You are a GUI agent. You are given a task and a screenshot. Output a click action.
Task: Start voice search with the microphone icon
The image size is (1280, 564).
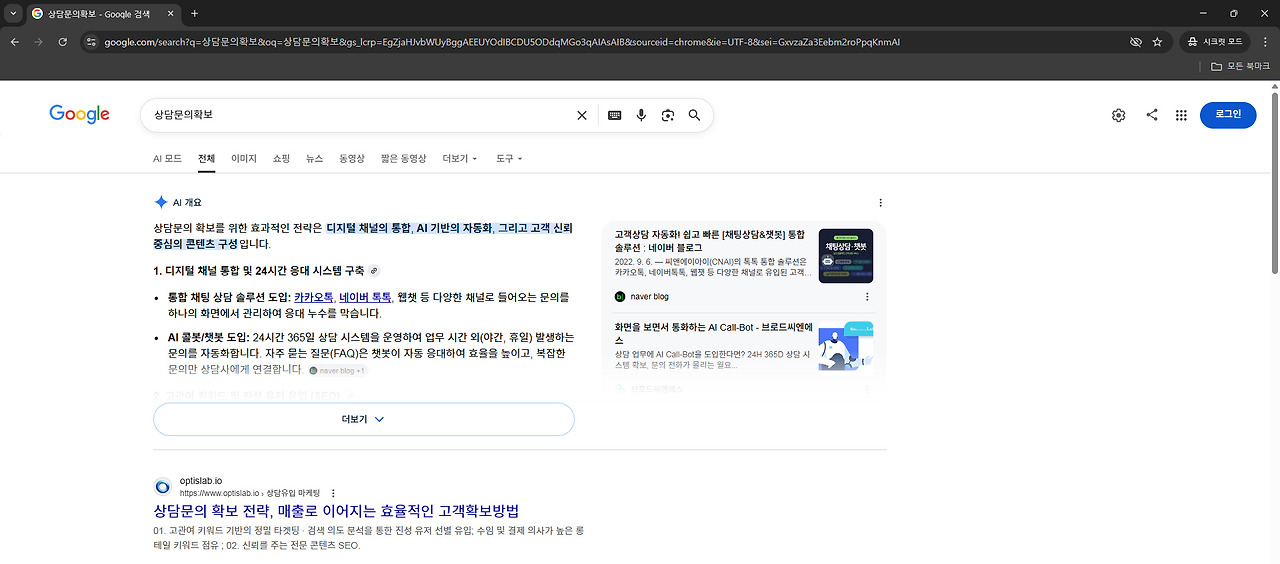point(642,115)
